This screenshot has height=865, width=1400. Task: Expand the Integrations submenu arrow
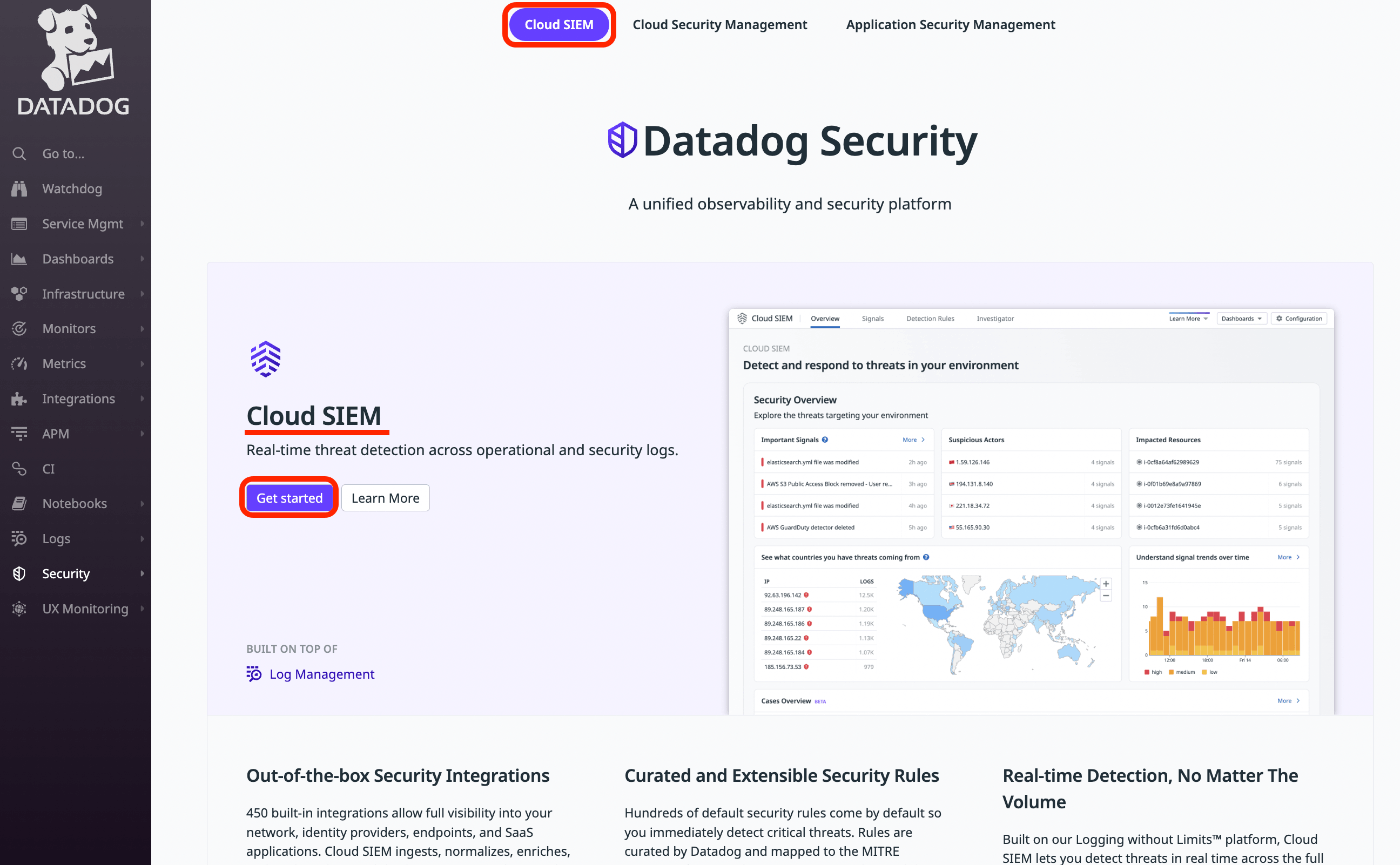[x=143, y=399]
